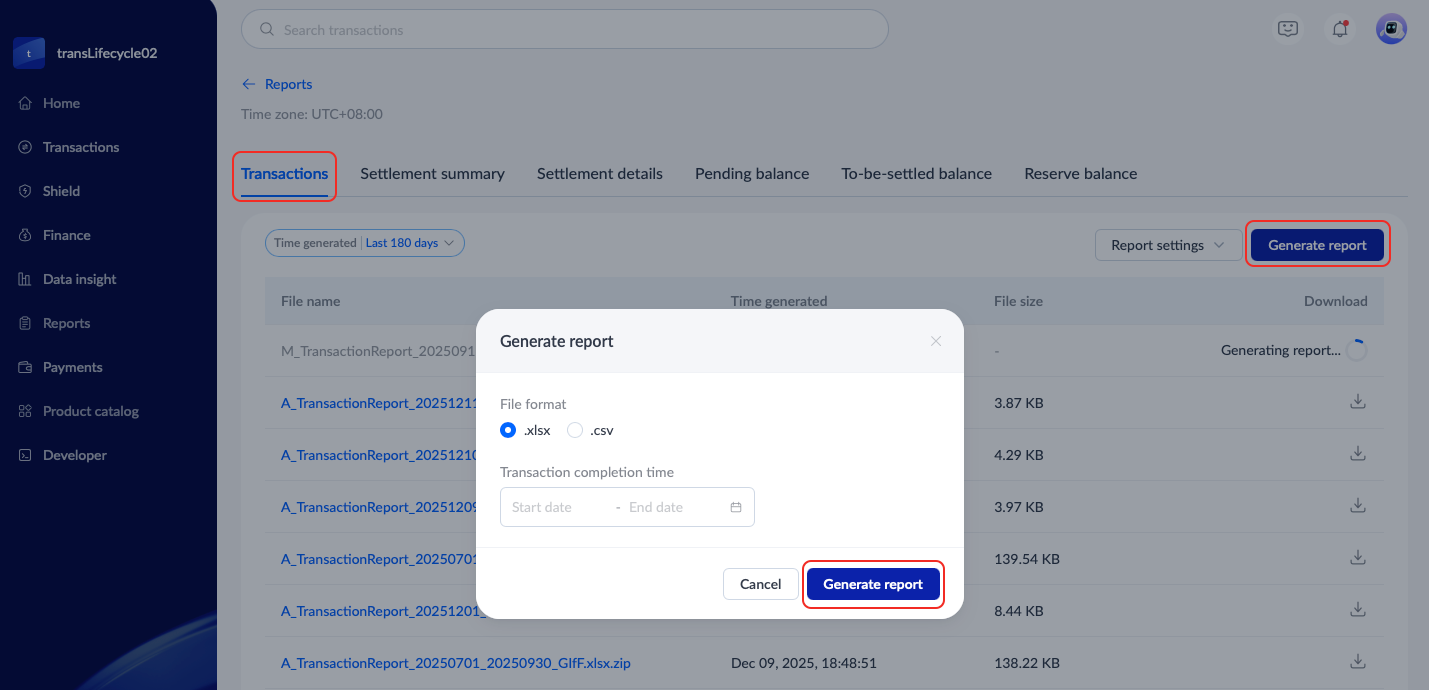Download the 8.44 KB report file

click(1357, 610)
